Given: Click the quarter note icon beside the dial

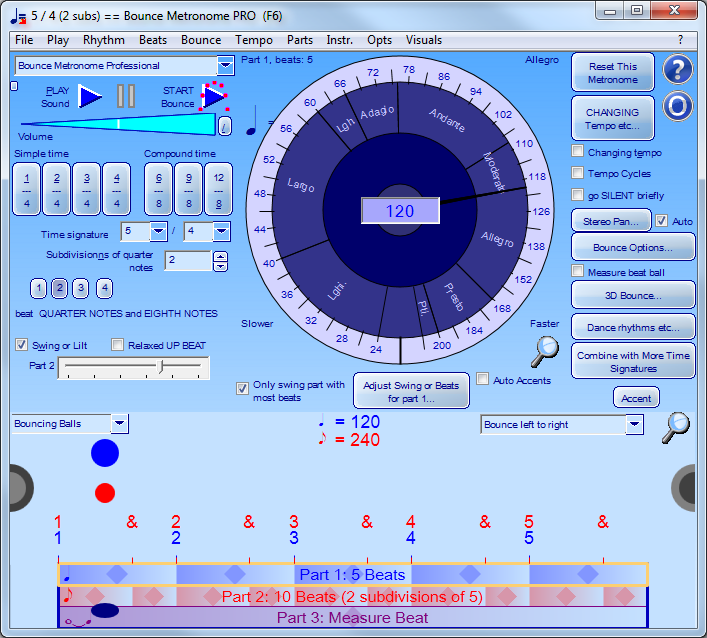Looking at the screenshot, I should click(x=252, y=121).
